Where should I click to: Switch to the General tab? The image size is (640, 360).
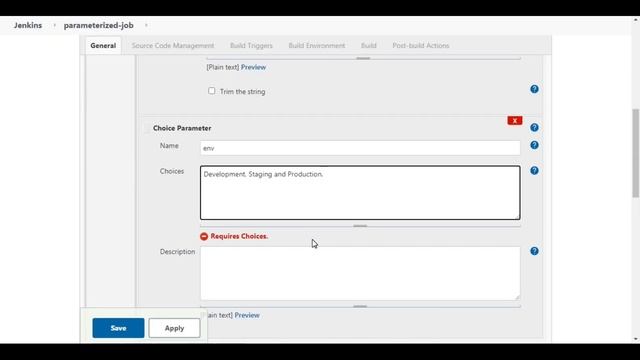coord(103,46)
